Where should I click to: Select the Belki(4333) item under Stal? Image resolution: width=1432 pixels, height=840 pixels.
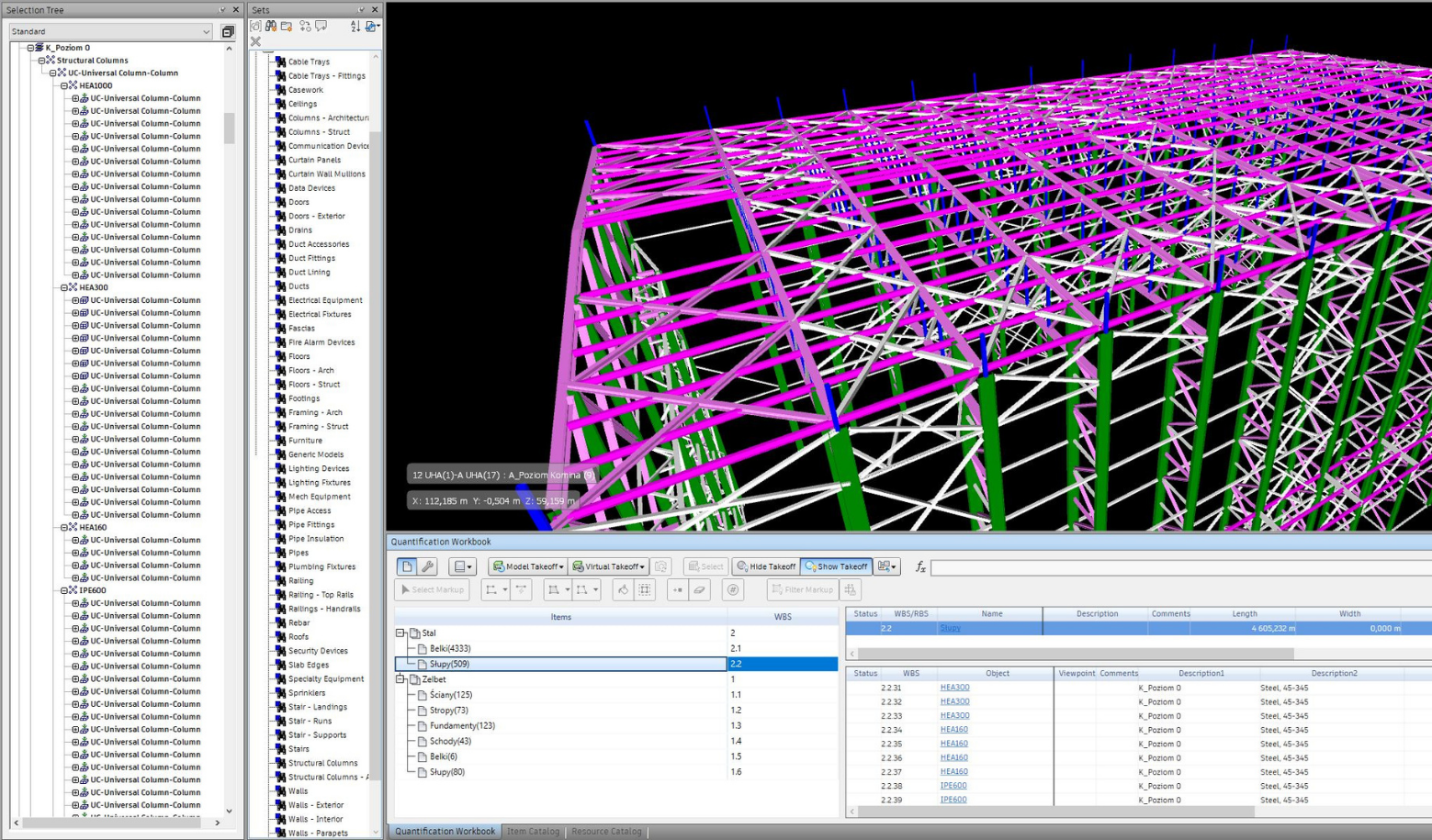(450, 648)
